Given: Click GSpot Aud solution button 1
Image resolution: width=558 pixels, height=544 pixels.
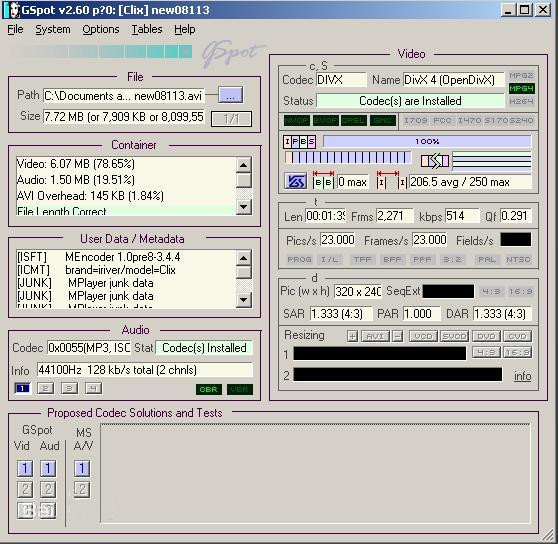Looking at the screenshot, I should coord(48,468).
